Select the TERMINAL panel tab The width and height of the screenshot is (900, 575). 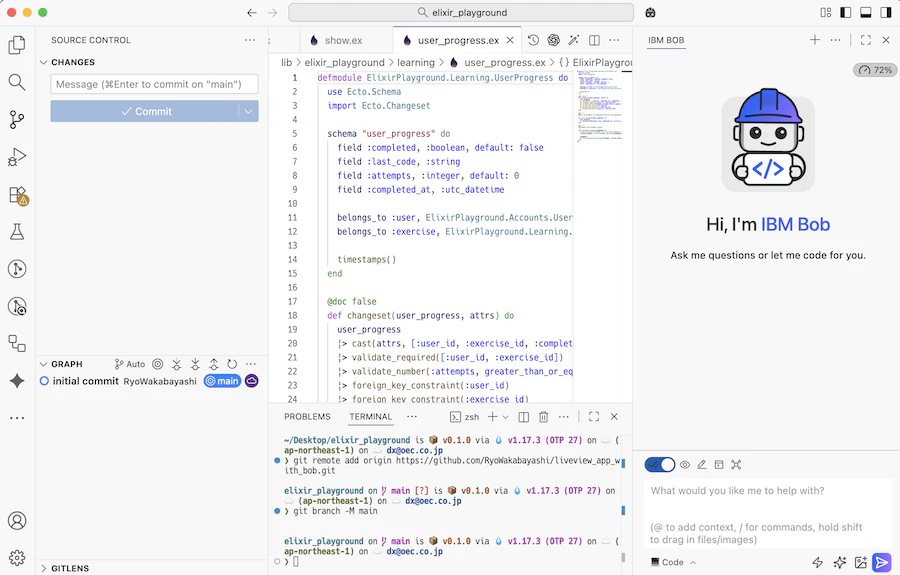[371, 417]
